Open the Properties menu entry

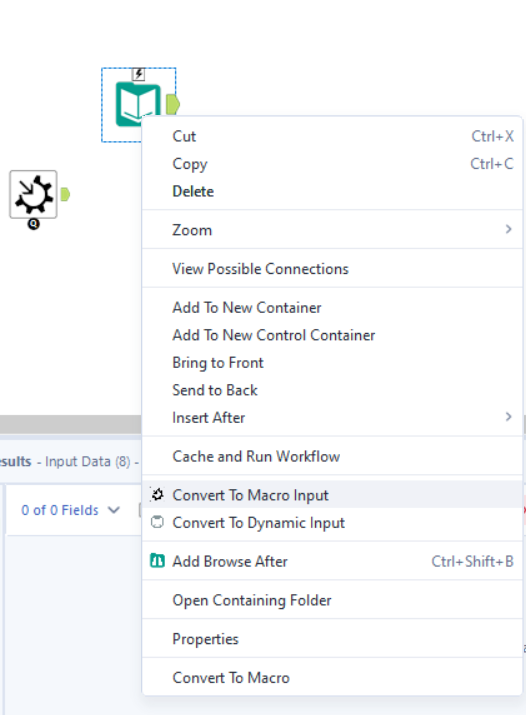pos(332,639)
